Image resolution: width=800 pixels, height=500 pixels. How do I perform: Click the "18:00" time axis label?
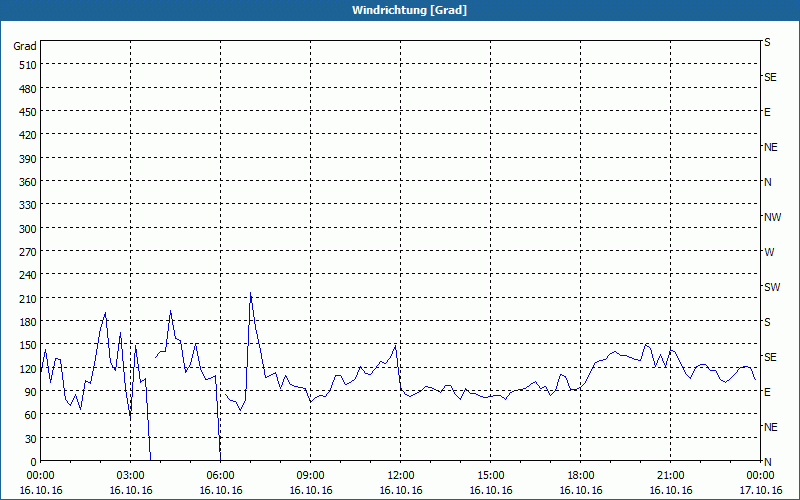pyautogui.click(x=581, y=476)
